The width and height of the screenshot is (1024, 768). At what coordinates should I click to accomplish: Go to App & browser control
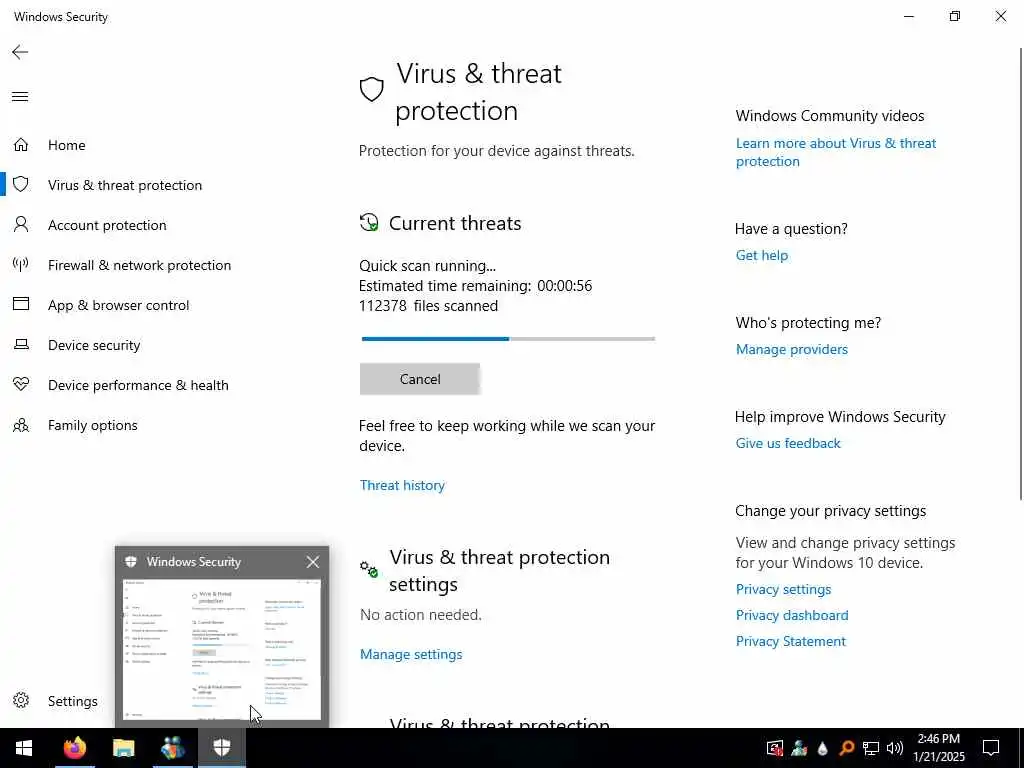[118, 305]
